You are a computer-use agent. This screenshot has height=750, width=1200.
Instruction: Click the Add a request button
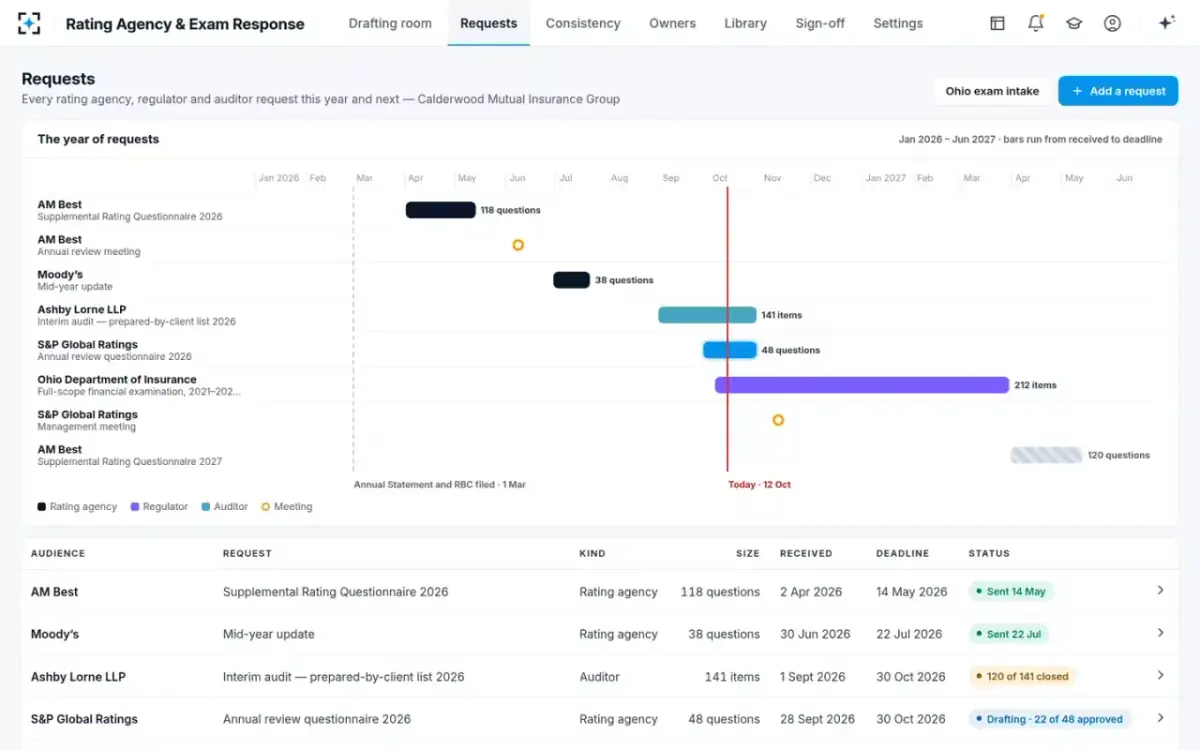click(x=1118, y=91)
